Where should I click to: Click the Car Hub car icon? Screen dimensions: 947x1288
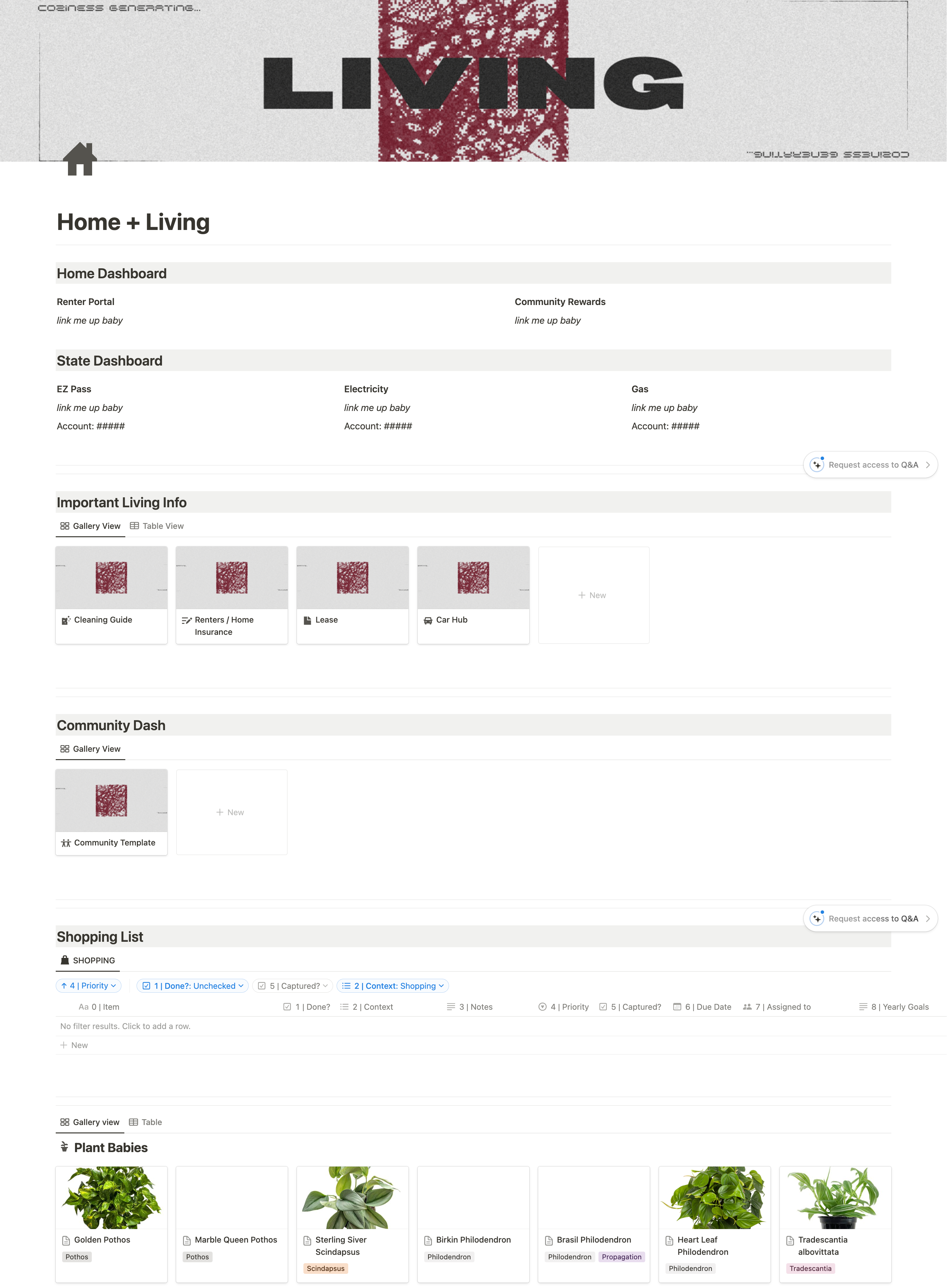428,620
